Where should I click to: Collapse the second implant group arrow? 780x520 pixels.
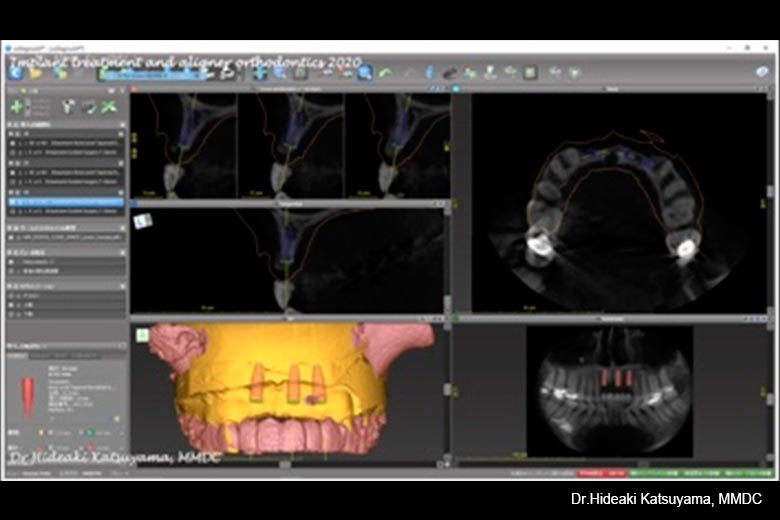point(121,163)
